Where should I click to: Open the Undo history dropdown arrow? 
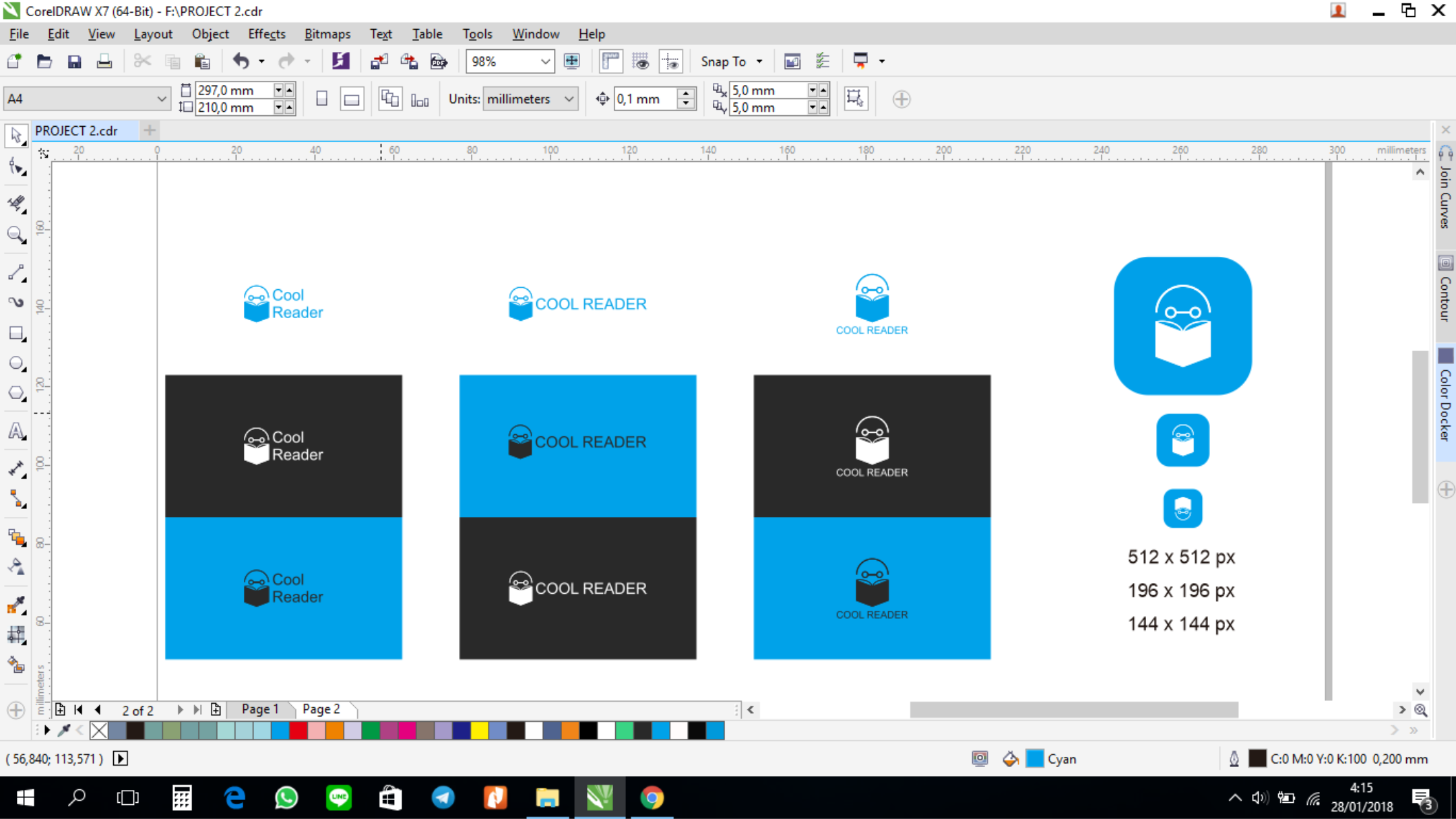click(x=261, y=61)
